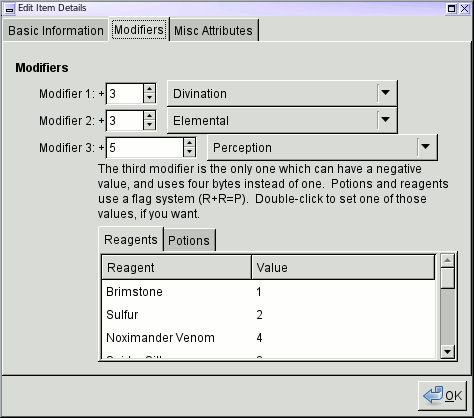Select the Sulfur reagent row
The image size is (474, 418).
pyautogui.click(x=268, y=315)
